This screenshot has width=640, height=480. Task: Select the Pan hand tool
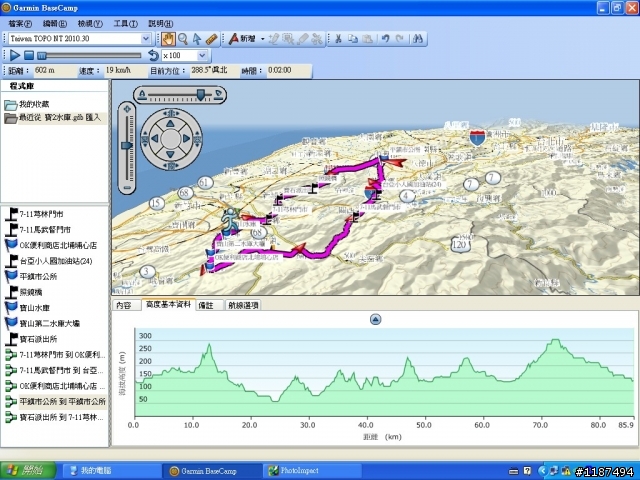[168, 39]
